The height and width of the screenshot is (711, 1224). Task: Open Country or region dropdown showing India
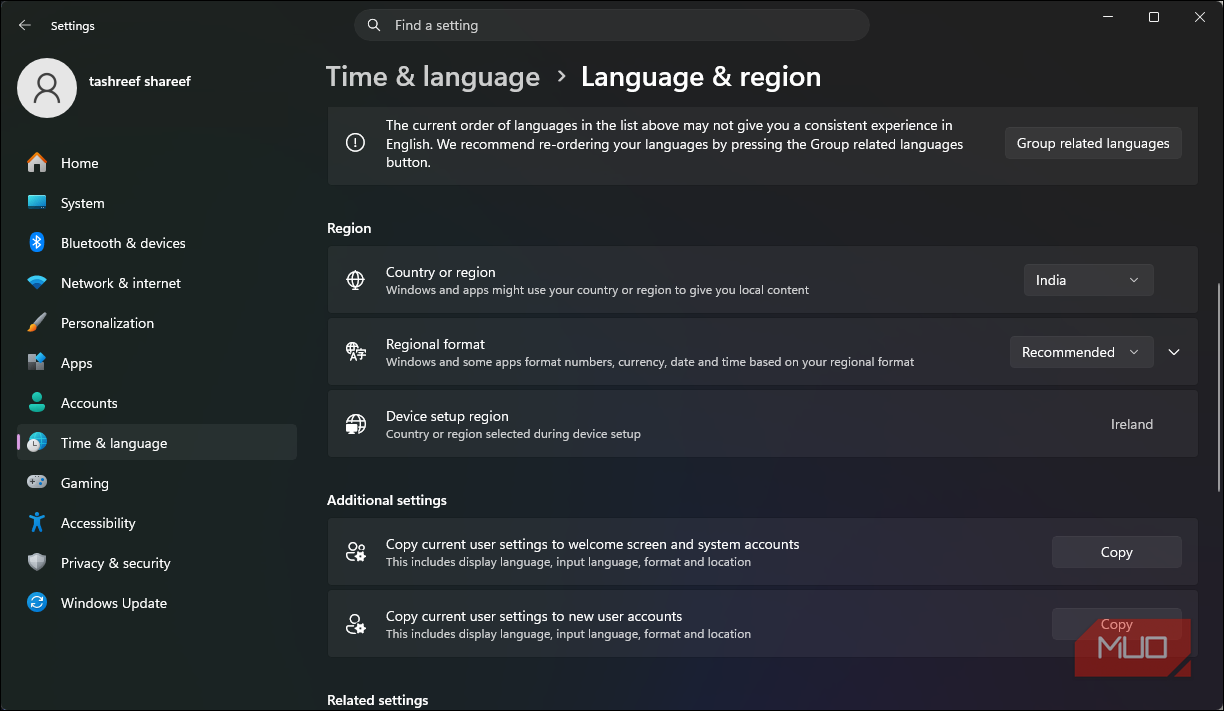pyautogui.click(x=1088, y=280)
